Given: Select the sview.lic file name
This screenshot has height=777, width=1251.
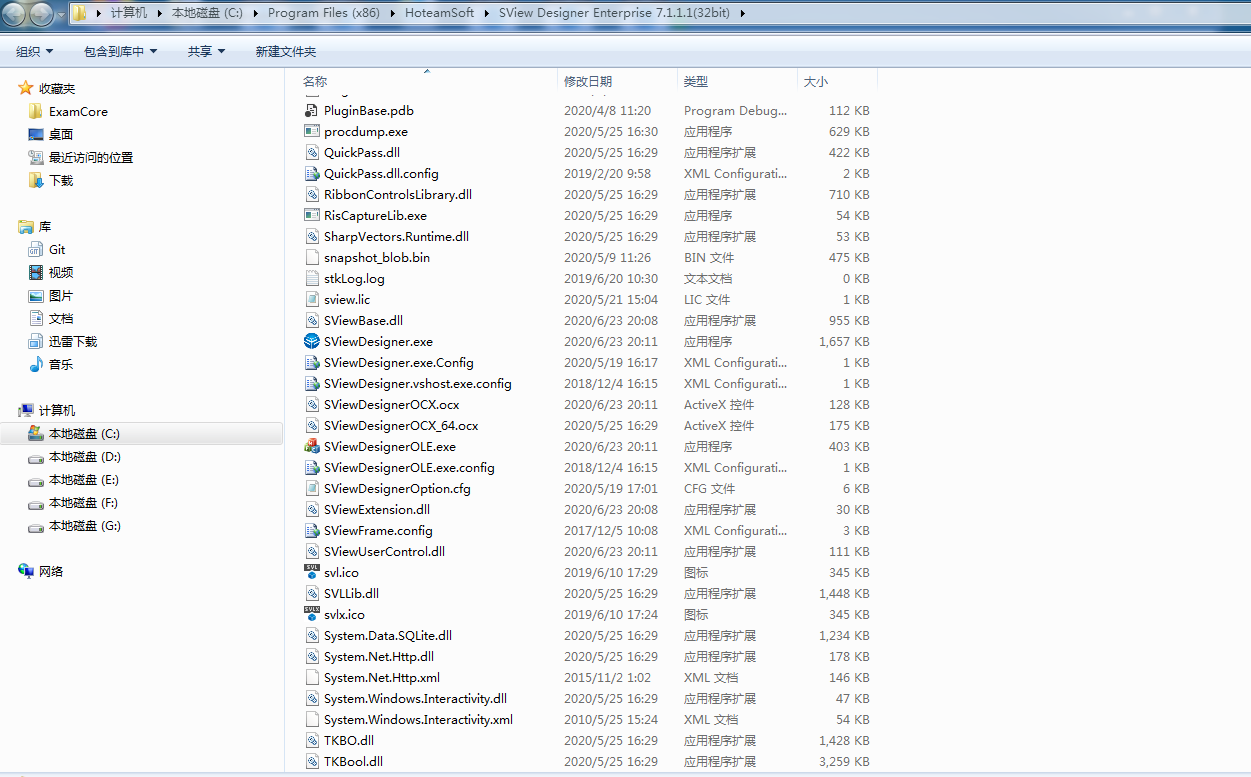Looking at the screenshot, I should [x=347, y=299].
